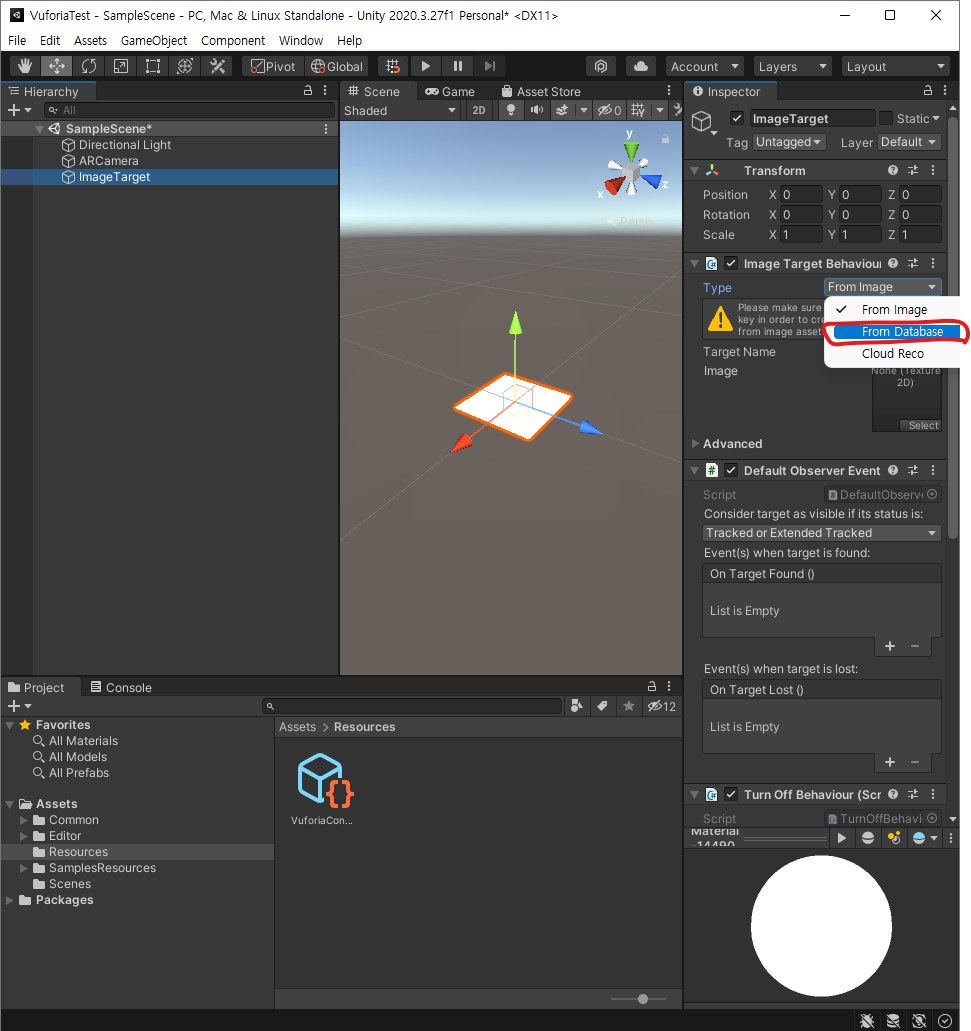Viewport: 971px width, 1031px height.
Task: Collapse the SampleScene hierarchy
Action: click(39, 129)
